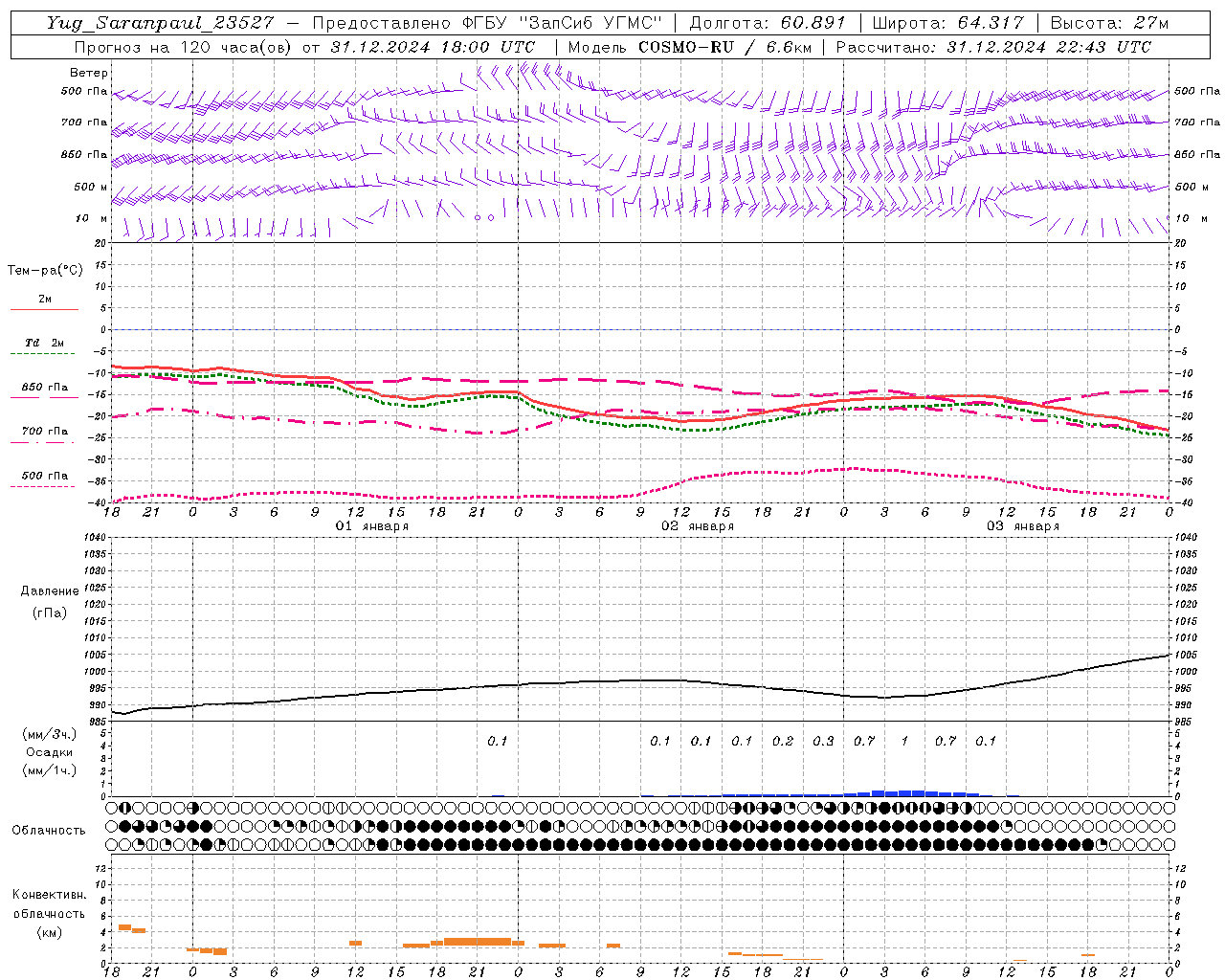The image size is (1225, 980).
Task: Click the precipitation value 0.2
Action: [x=783, y=741]
